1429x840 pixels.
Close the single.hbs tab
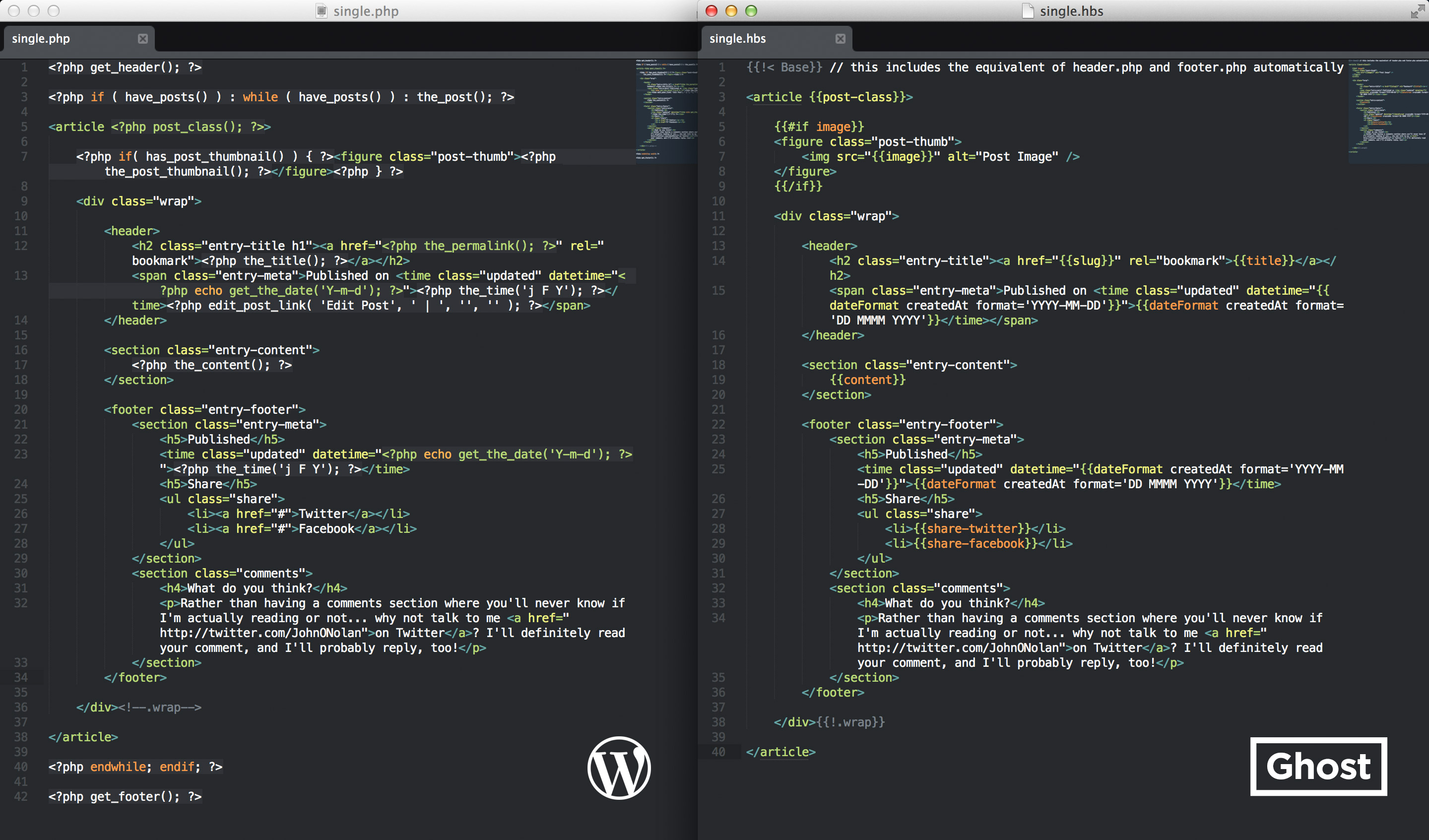click(x=841, y=39)
